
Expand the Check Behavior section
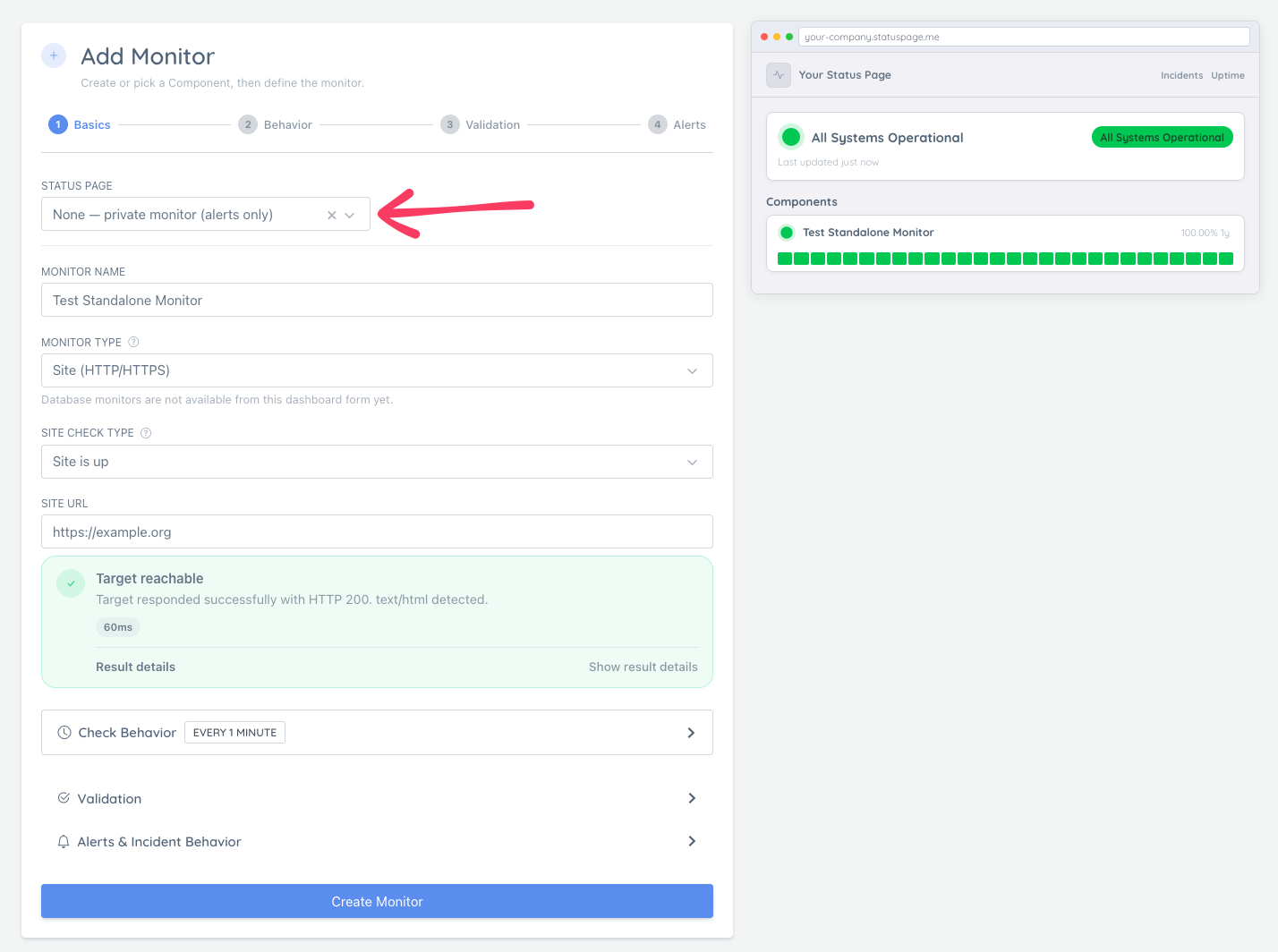pyautogui.click(x=377, y=733)
